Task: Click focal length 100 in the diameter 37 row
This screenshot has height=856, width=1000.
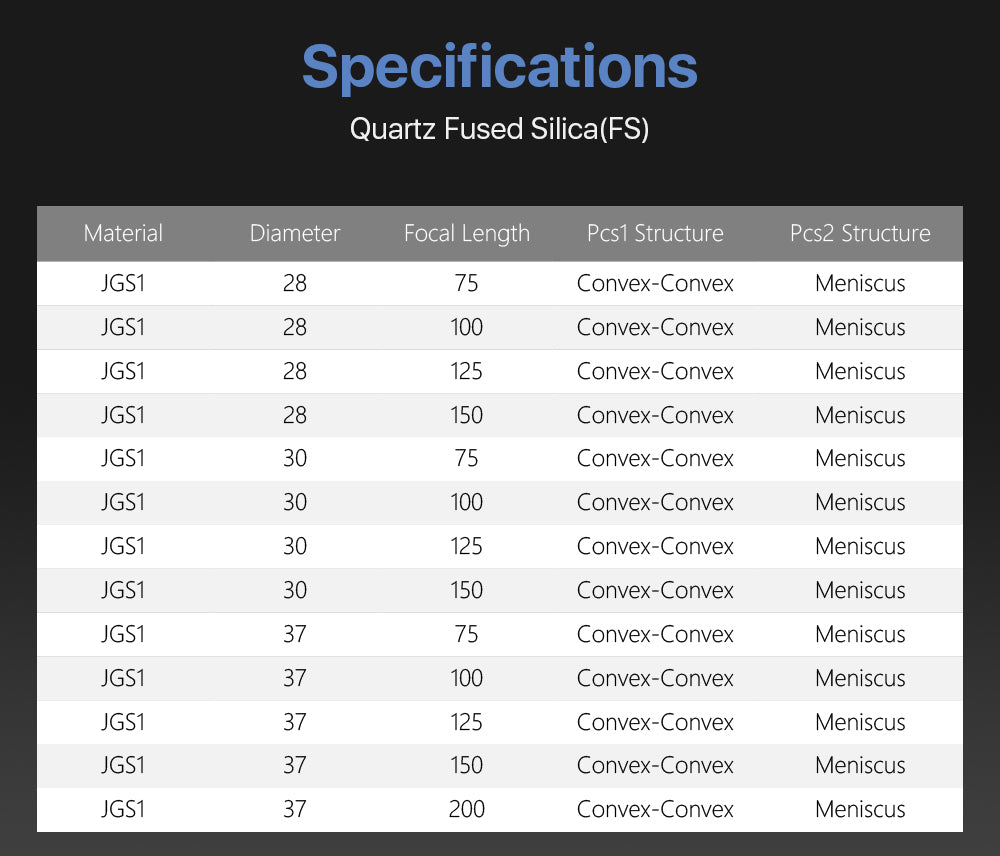Action: pyautogui.click(x=466, y=678)
